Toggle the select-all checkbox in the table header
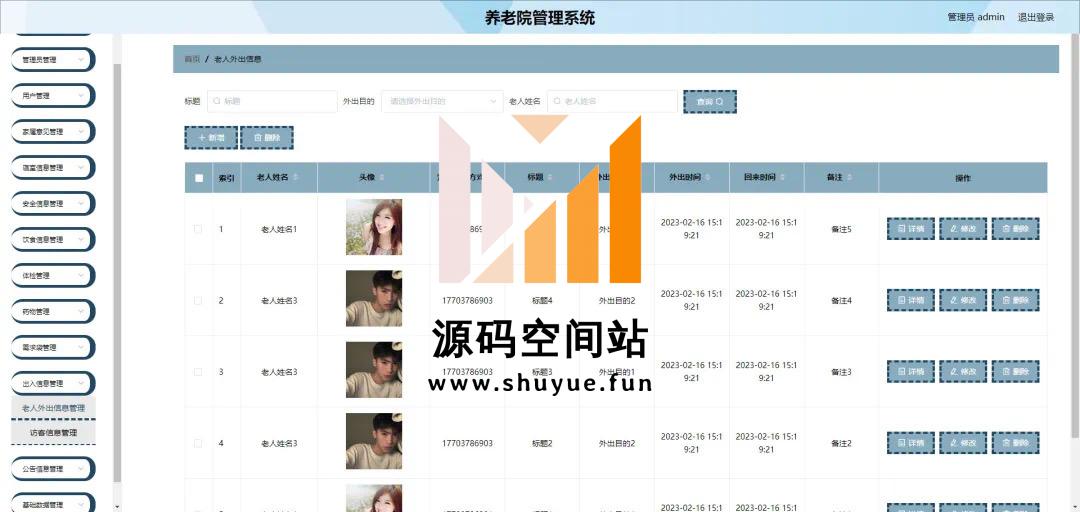This screenshot has width=1080, height=512. click(199, 178)
